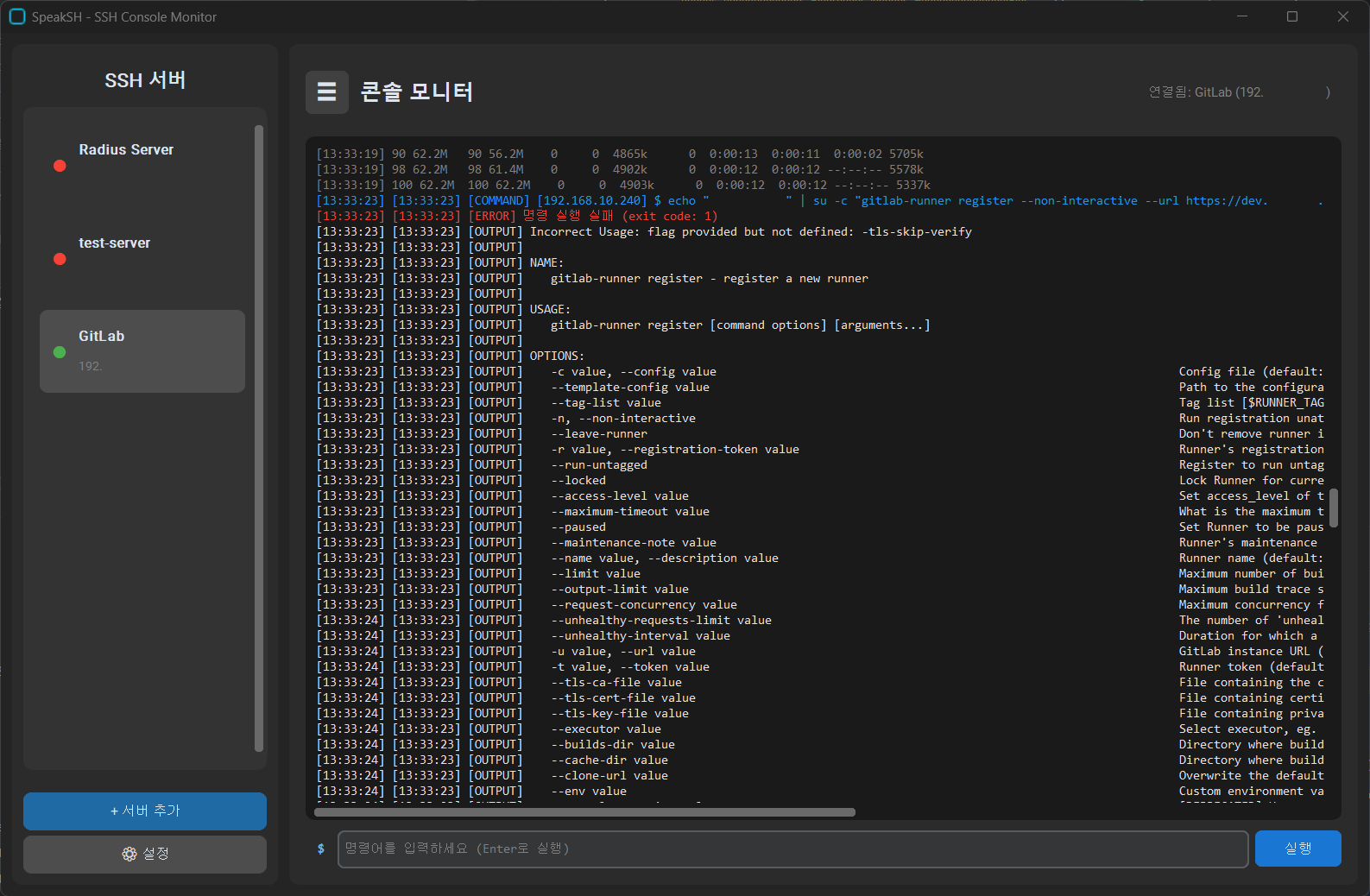The image size is (1370, 896).
Task: Close the SpeakSH window
Action: [1343, 16]
